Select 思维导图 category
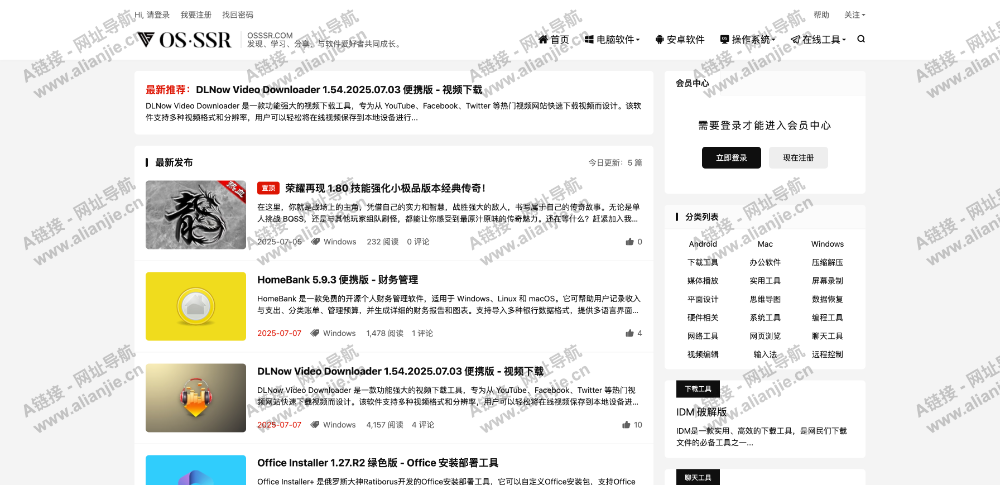 (765, 299)
